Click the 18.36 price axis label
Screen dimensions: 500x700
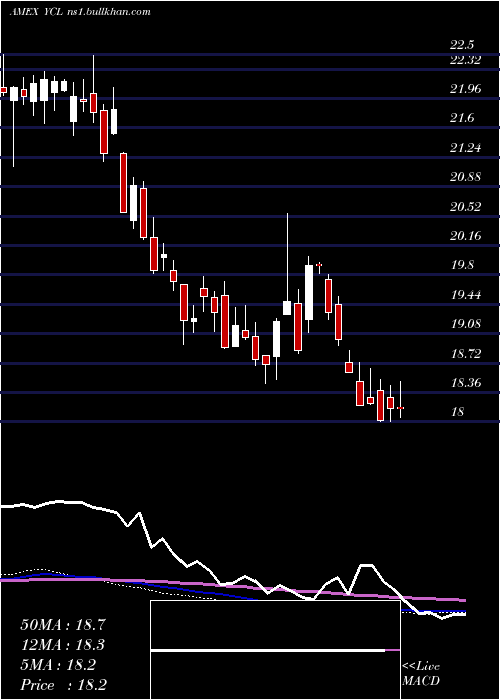coord(466,383)
